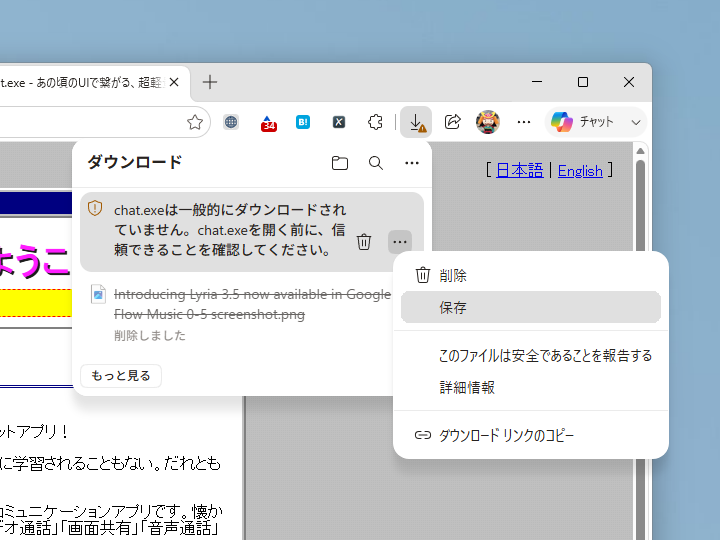Viewport: 720px width, 540px height.
Task: Choose 削除 in the context menu
Action: tap(531, 276)
